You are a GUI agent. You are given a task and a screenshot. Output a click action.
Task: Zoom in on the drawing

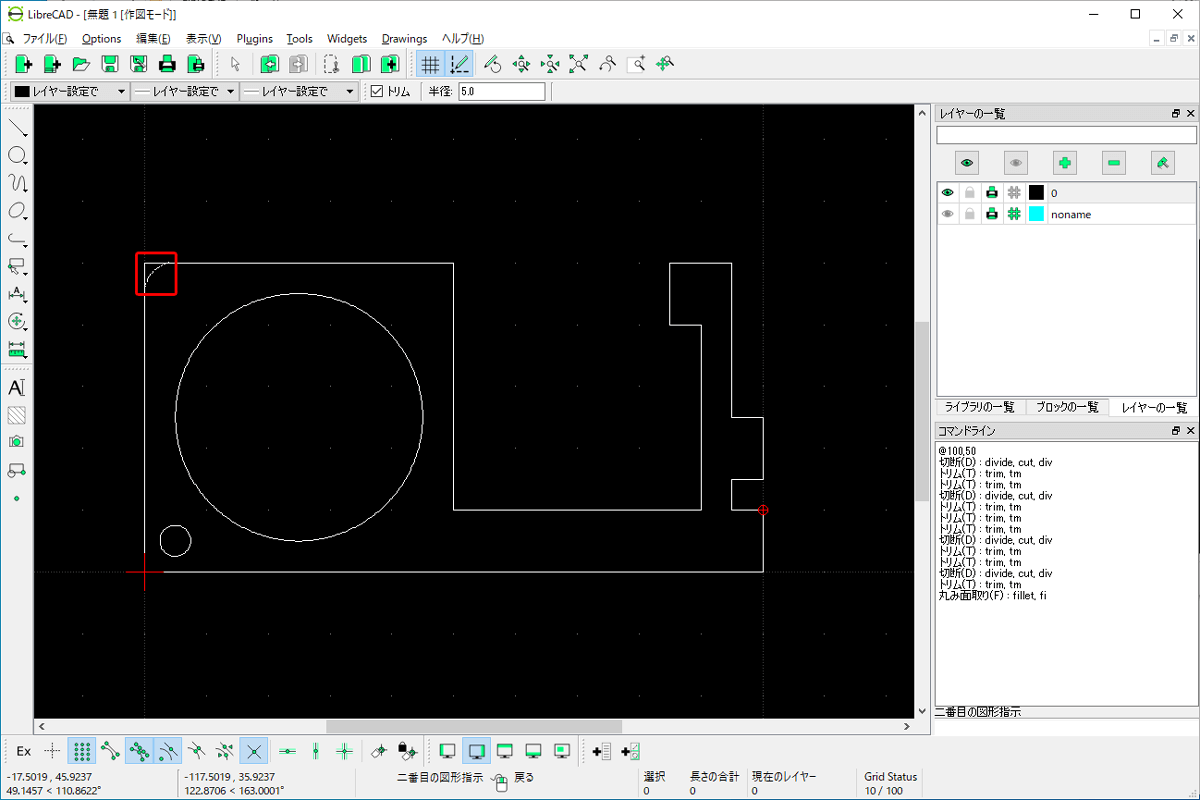pos(521,64)
